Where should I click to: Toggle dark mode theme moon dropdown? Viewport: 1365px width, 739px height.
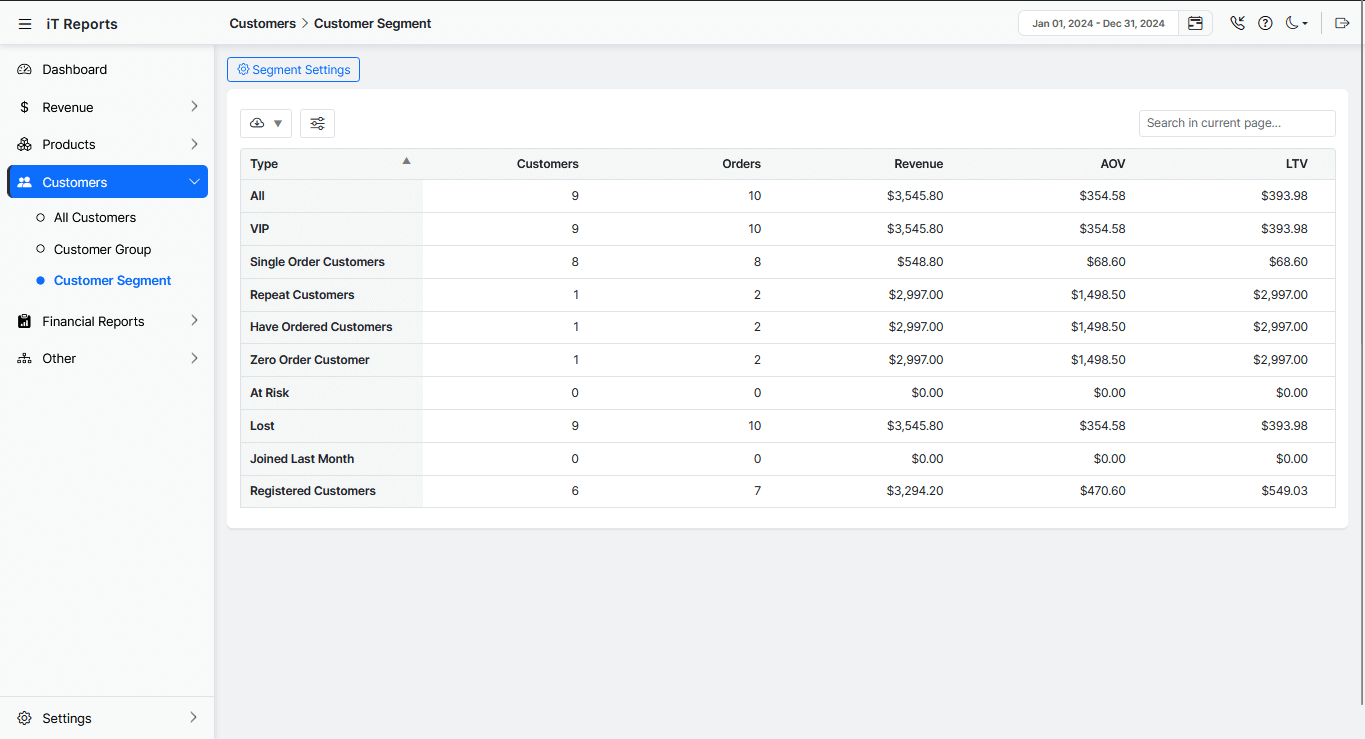tap(1296, 23)
